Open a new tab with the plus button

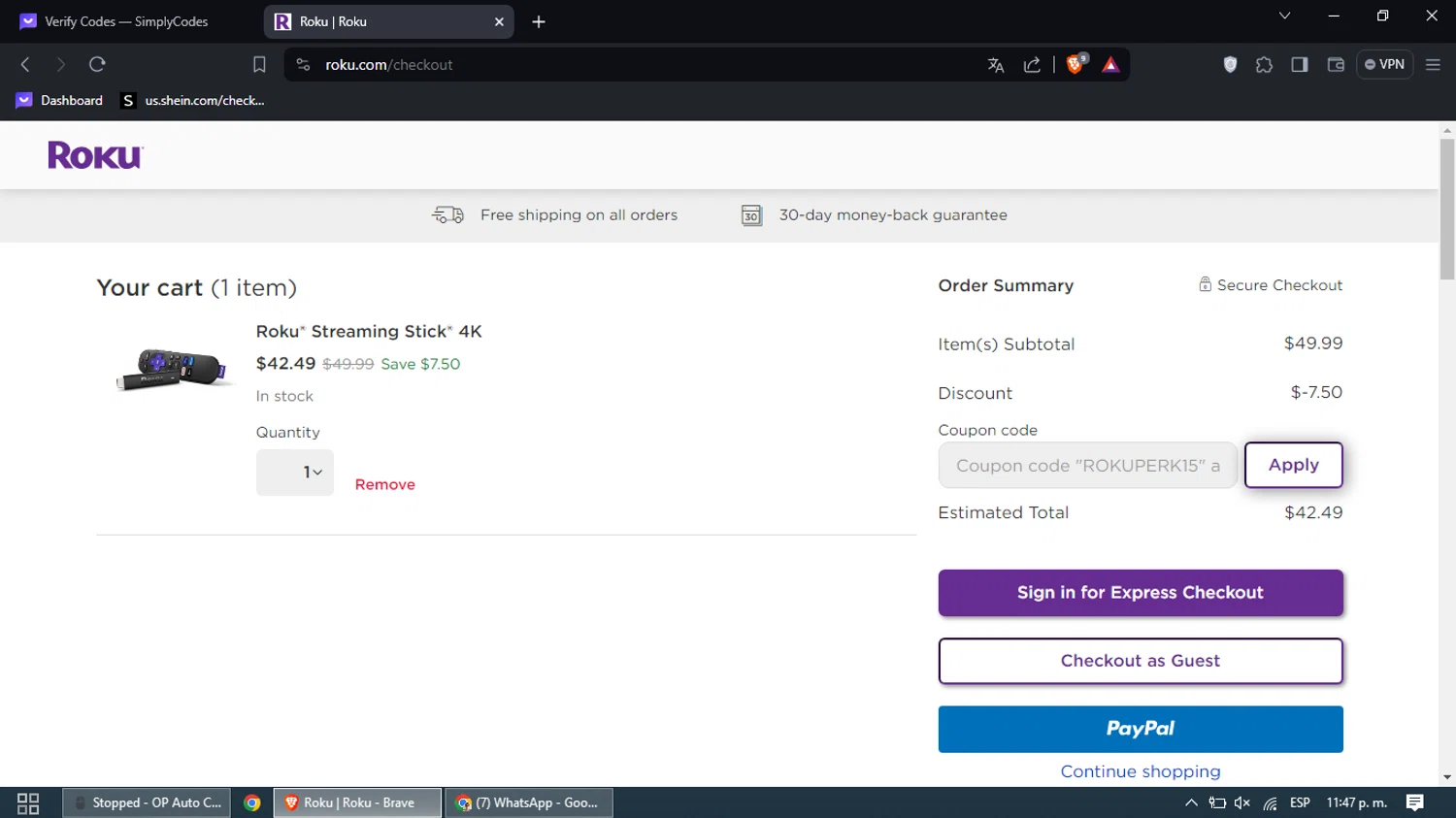(539, 21)
